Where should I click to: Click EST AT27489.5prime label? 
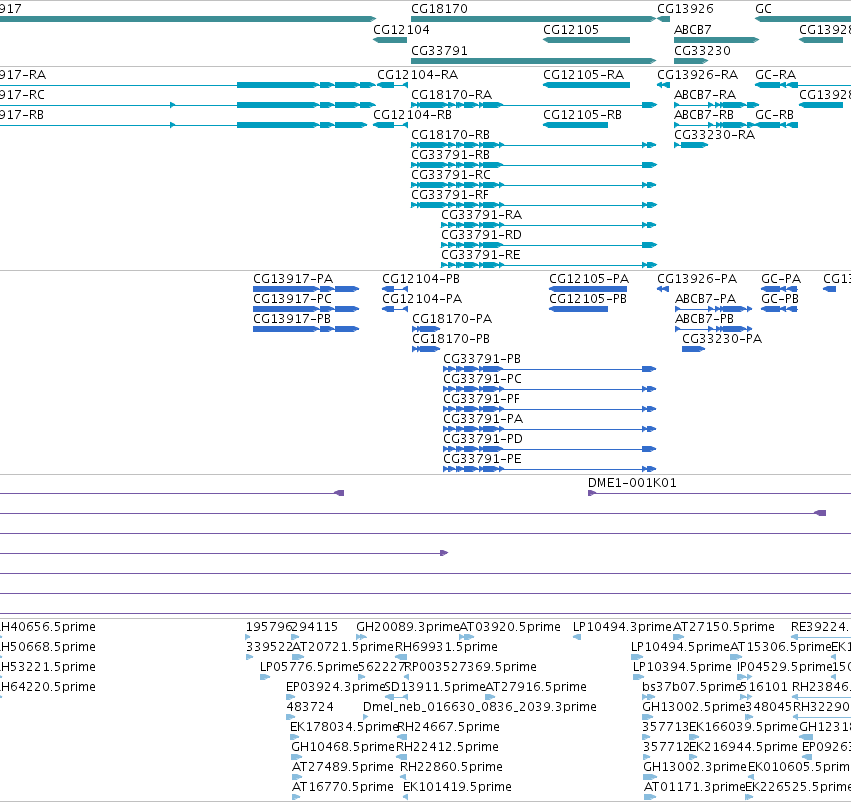click(342, 767)
